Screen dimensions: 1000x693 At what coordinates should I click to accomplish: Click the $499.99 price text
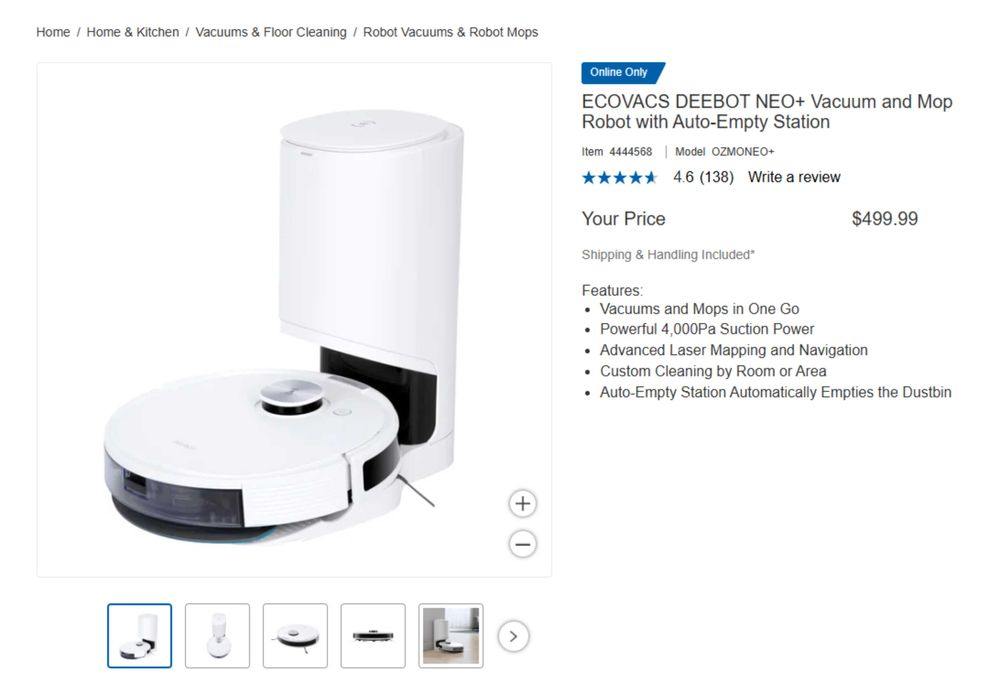pyautogui.click(x=885, y=219)
